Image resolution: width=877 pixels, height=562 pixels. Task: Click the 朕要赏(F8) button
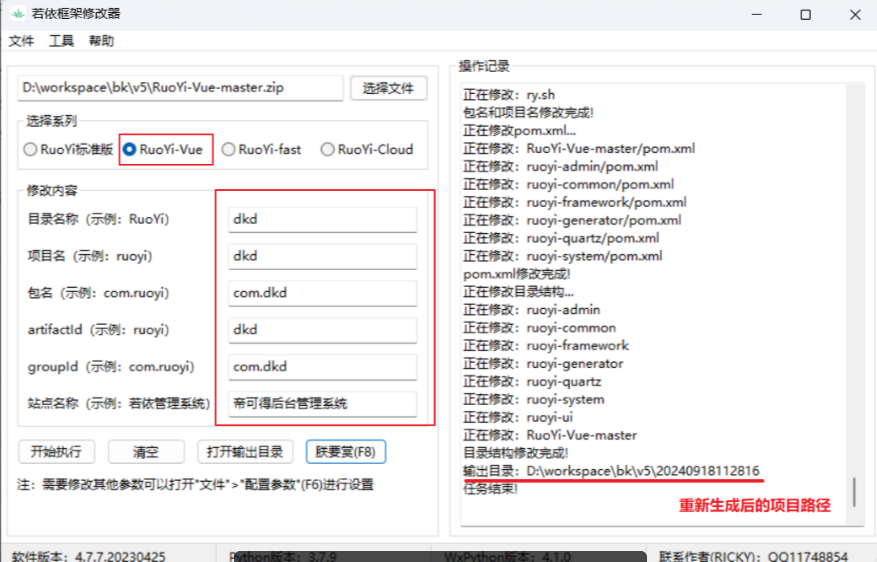pos(345,452)
